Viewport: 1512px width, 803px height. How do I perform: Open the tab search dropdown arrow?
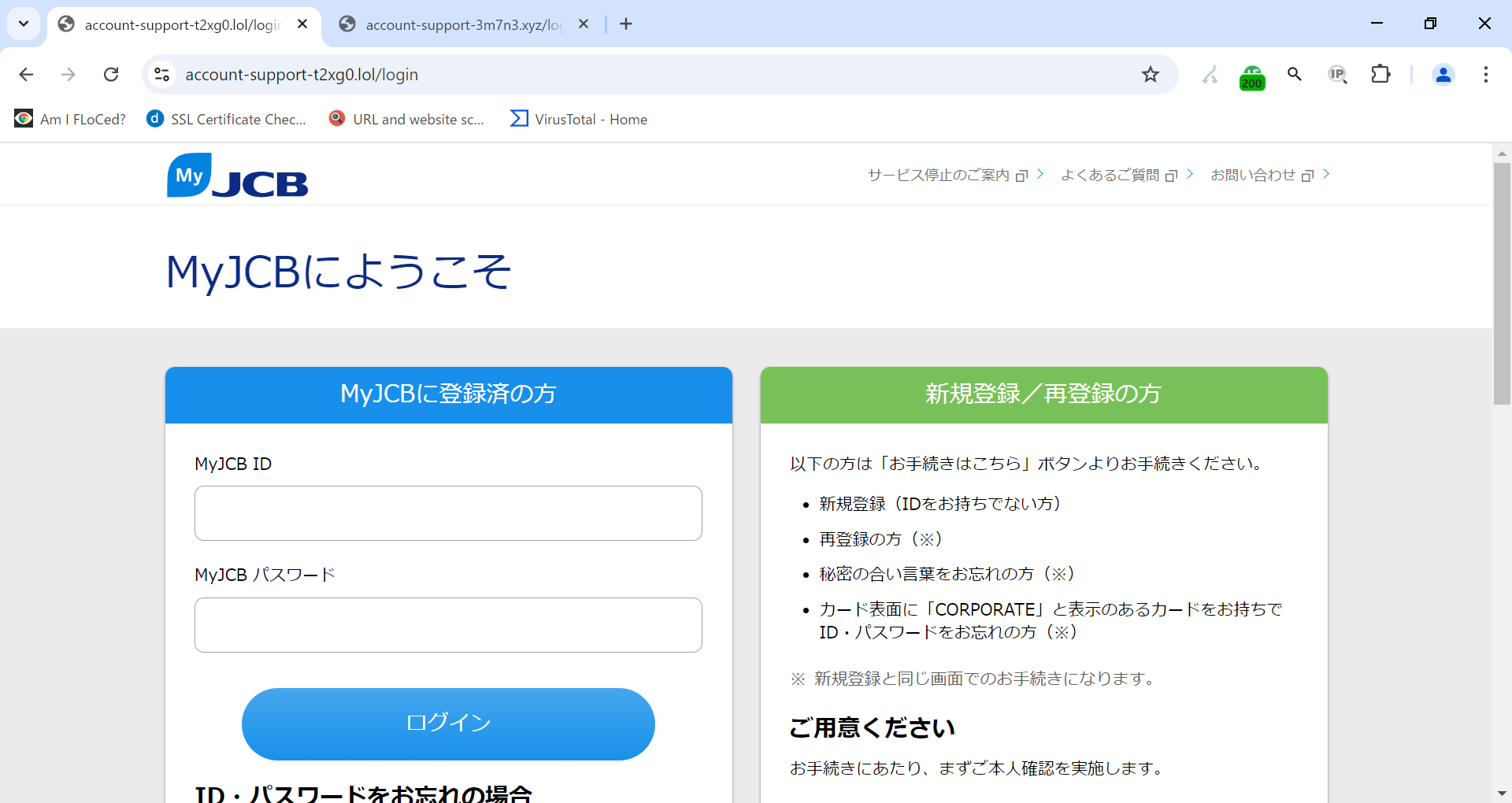point(24,24)
